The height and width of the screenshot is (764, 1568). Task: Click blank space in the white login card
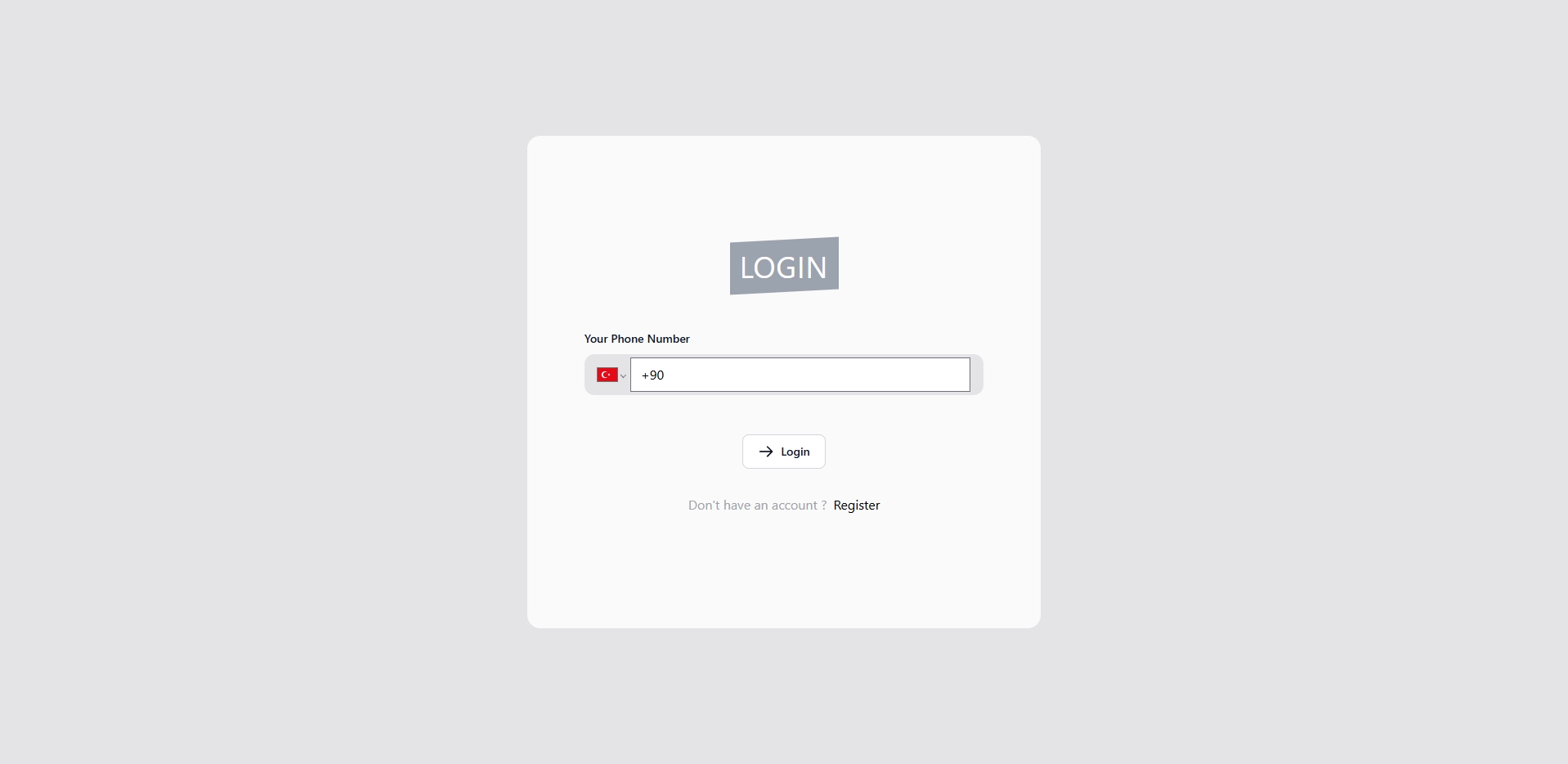coord(784,573)
